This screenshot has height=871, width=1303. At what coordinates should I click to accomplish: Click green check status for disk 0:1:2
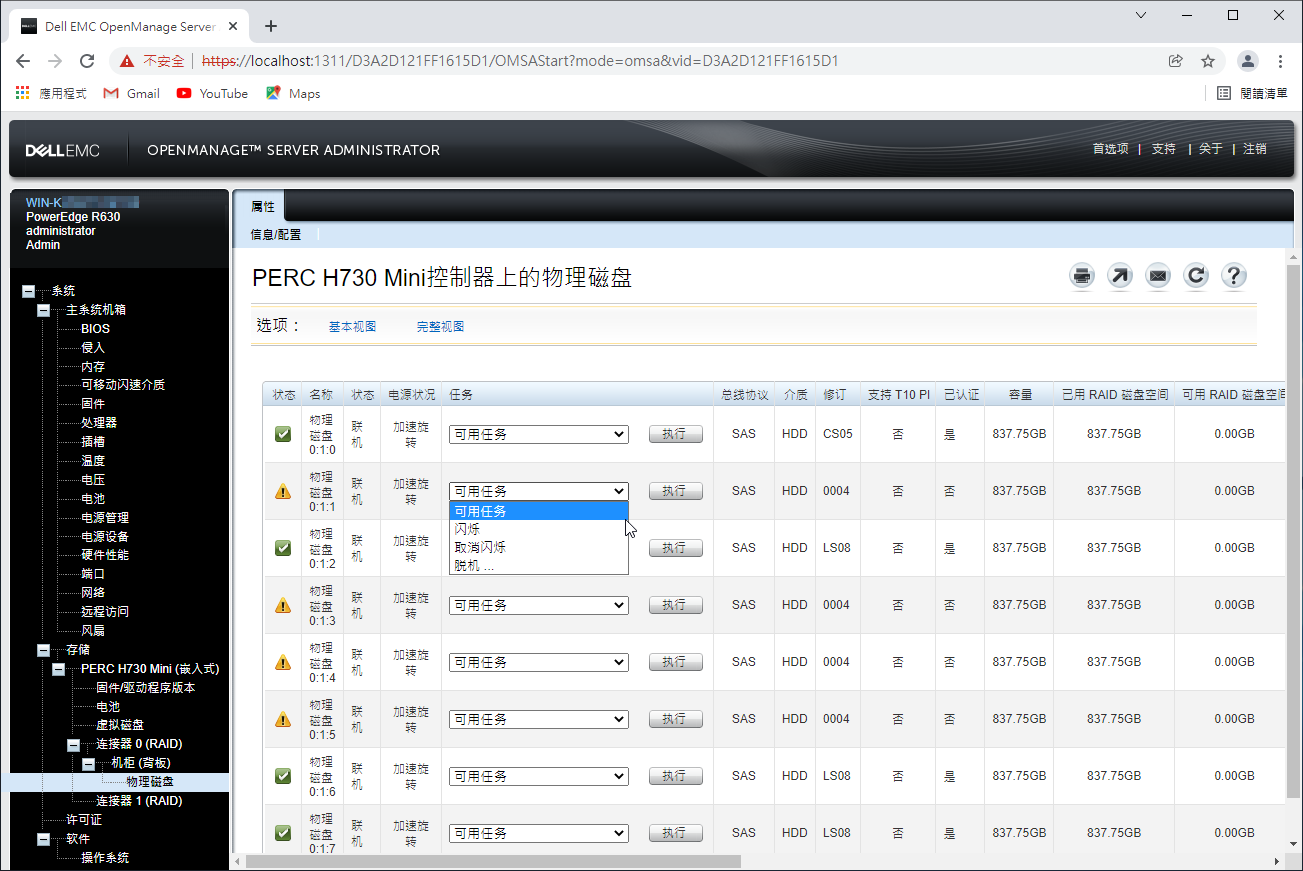(x=283, y=548)
